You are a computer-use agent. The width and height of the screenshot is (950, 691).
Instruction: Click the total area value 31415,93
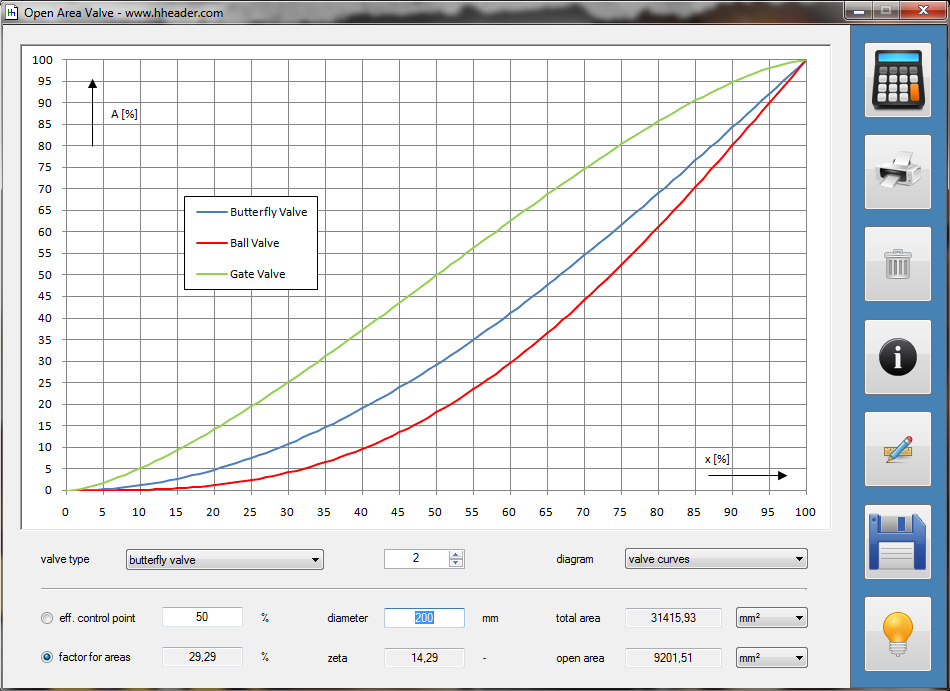tap(673, 618)
